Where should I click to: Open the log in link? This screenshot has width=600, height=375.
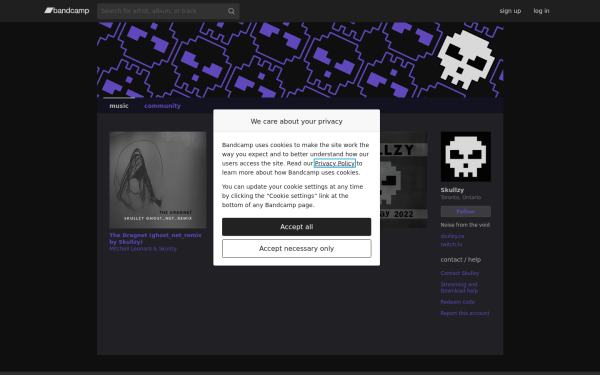coord(541,11)
